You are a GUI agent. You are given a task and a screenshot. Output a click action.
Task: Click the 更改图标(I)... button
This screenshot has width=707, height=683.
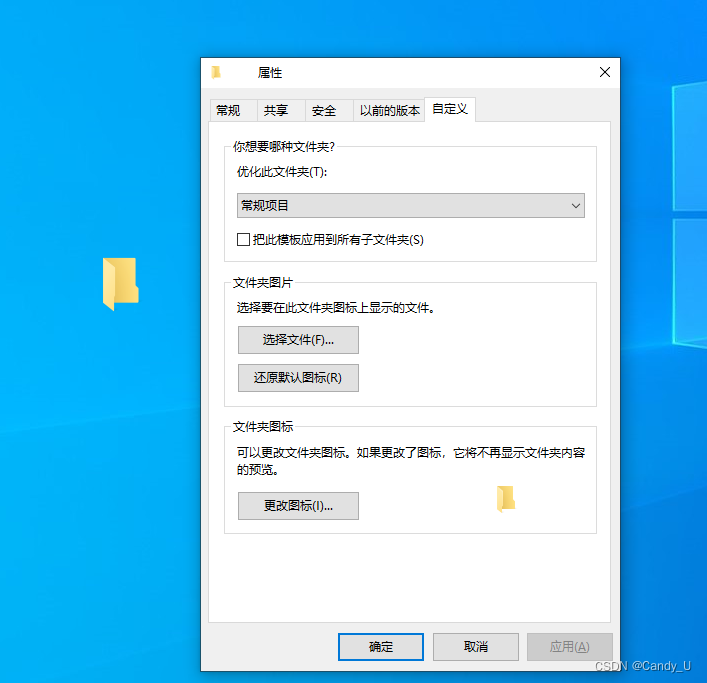pyautogui.click(x=298, y=506)
